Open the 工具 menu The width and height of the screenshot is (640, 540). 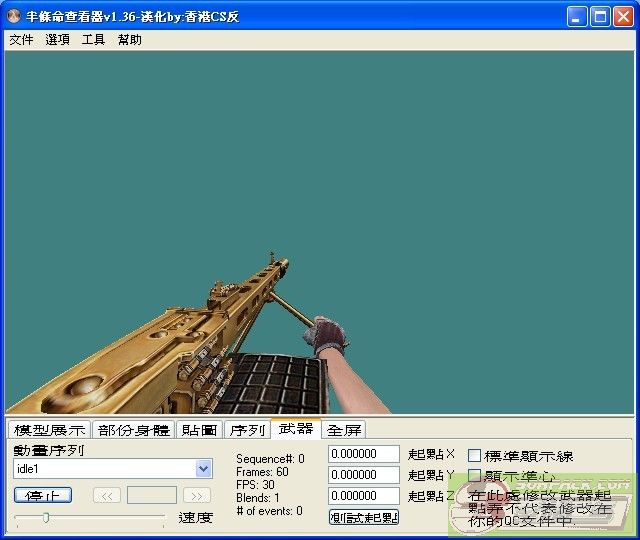tap(93, 40)
